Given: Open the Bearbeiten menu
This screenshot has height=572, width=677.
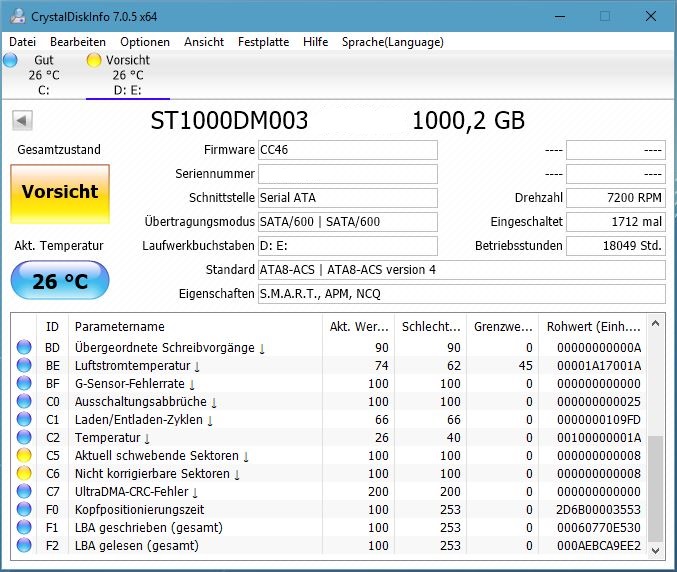Looking at the screenshot, I should coord(78,42).
